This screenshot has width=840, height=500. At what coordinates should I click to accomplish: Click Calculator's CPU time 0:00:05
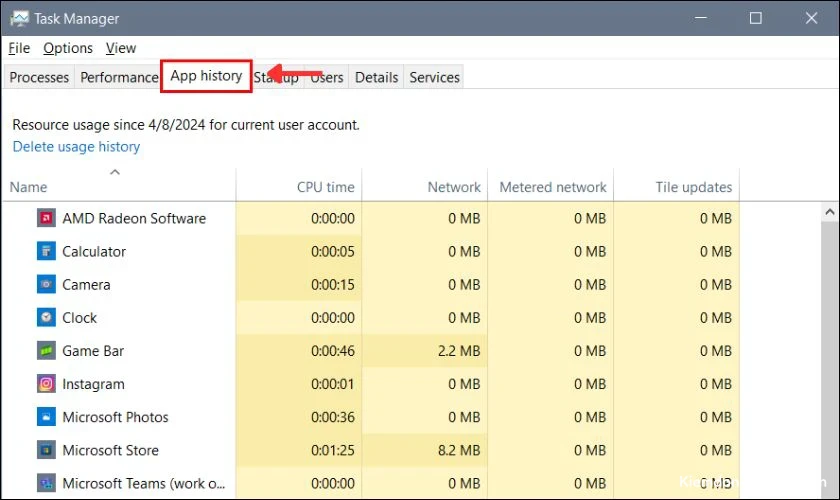click(x=333, y=251)
